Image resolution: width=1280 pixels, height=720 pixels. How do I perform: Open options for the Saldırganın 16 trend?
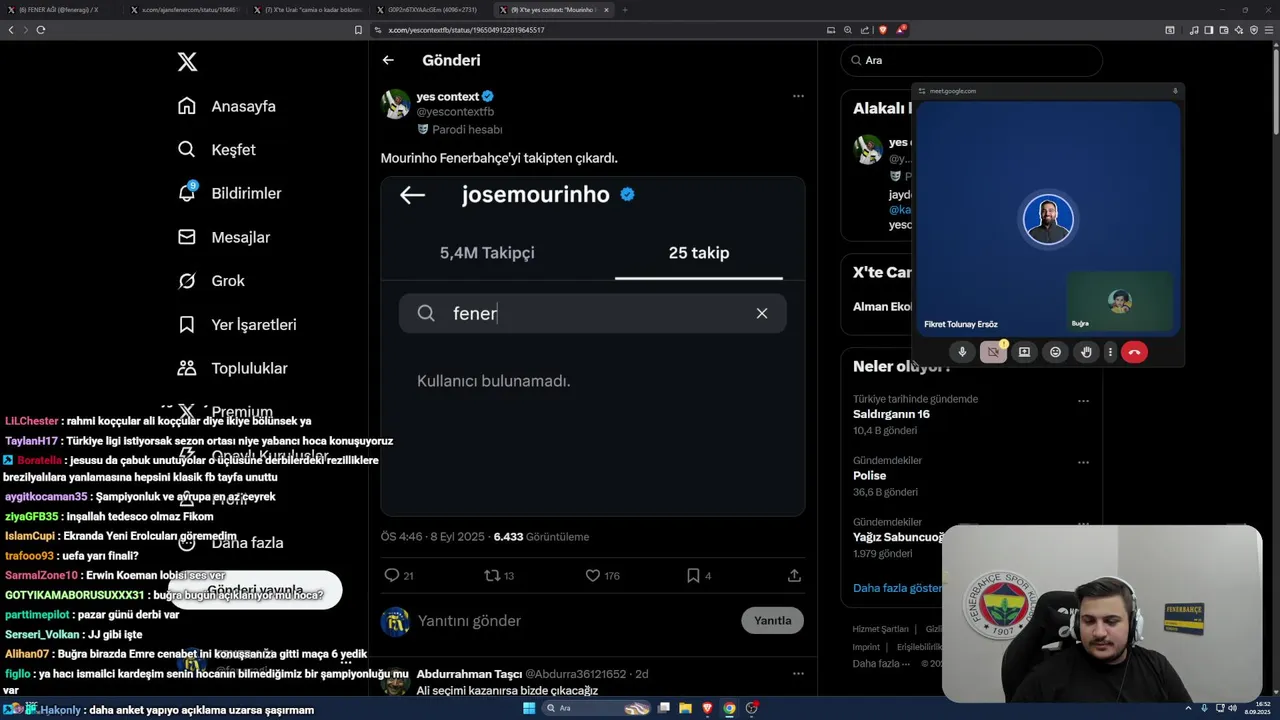coord(1083,401)
